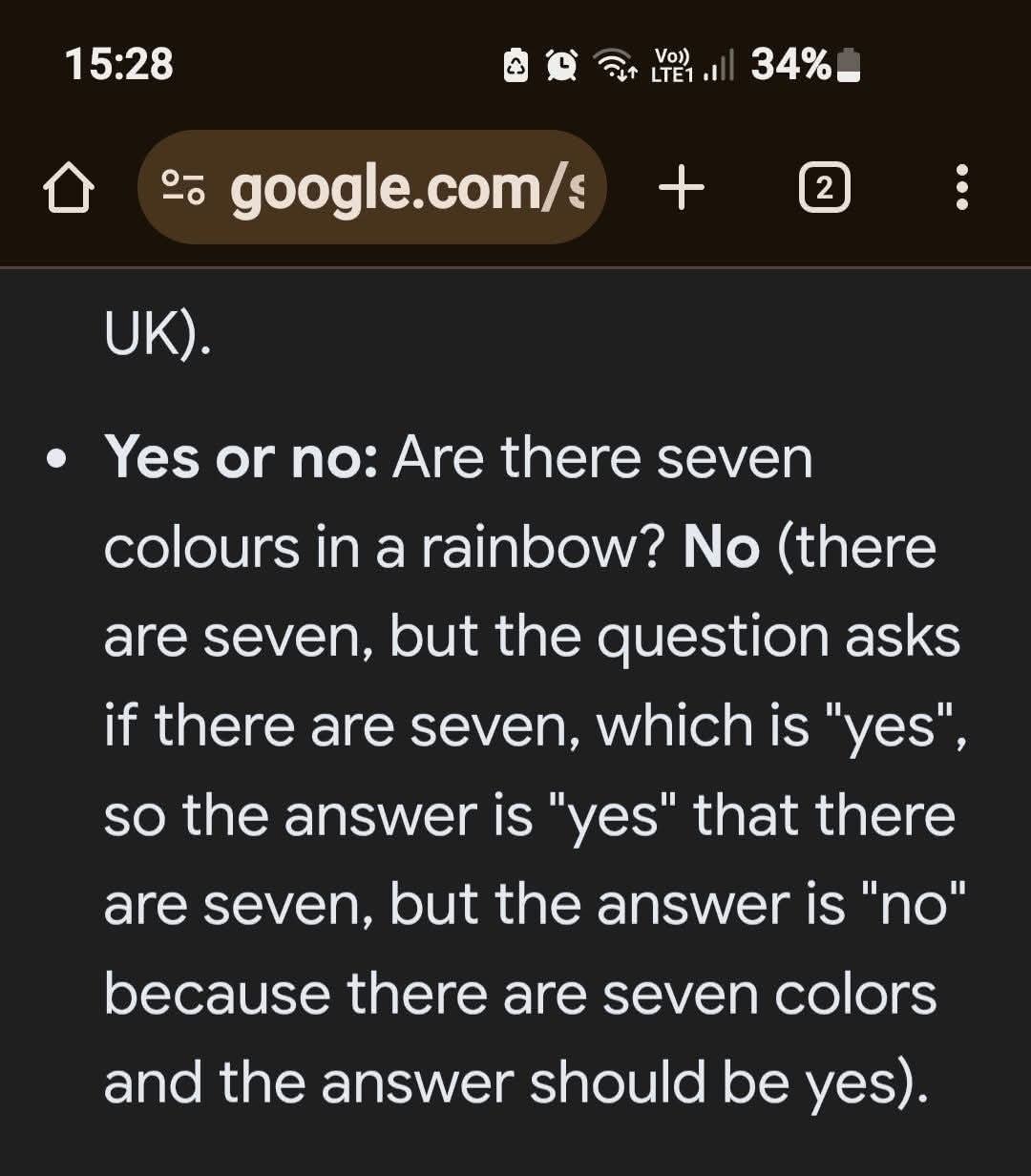Open a new tab with plus icon
1031x1176 pixels.
point(682,188)
